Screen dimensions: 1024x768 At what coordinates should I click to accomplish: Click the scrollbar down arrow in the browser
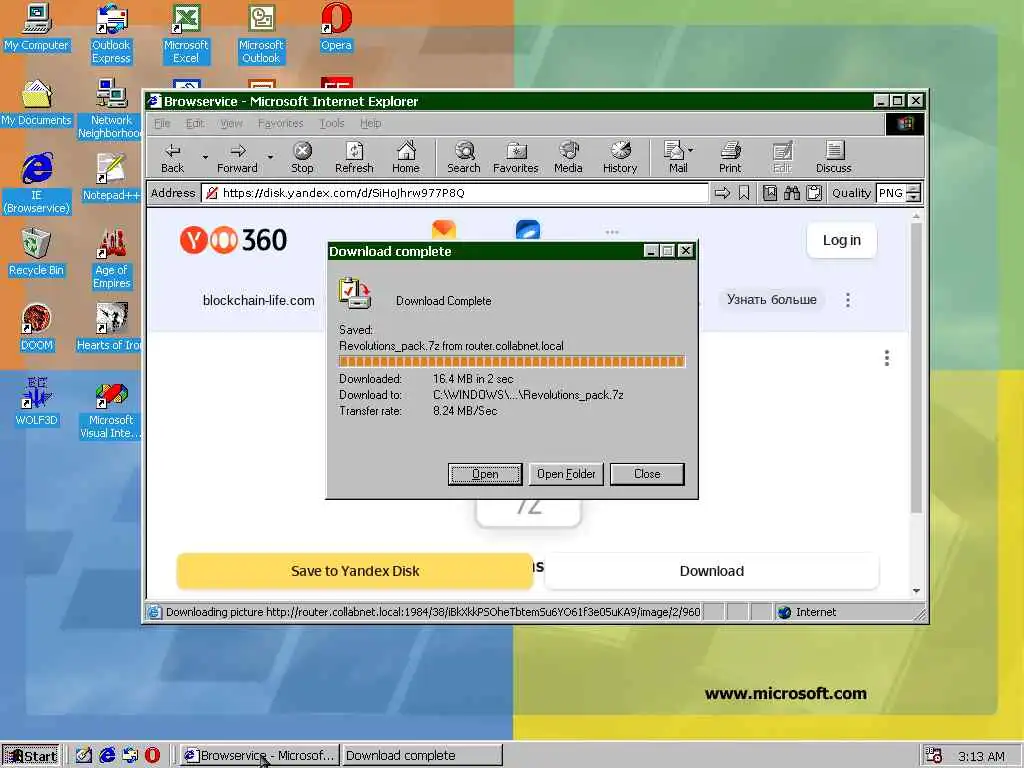click(x=916, y=590)
